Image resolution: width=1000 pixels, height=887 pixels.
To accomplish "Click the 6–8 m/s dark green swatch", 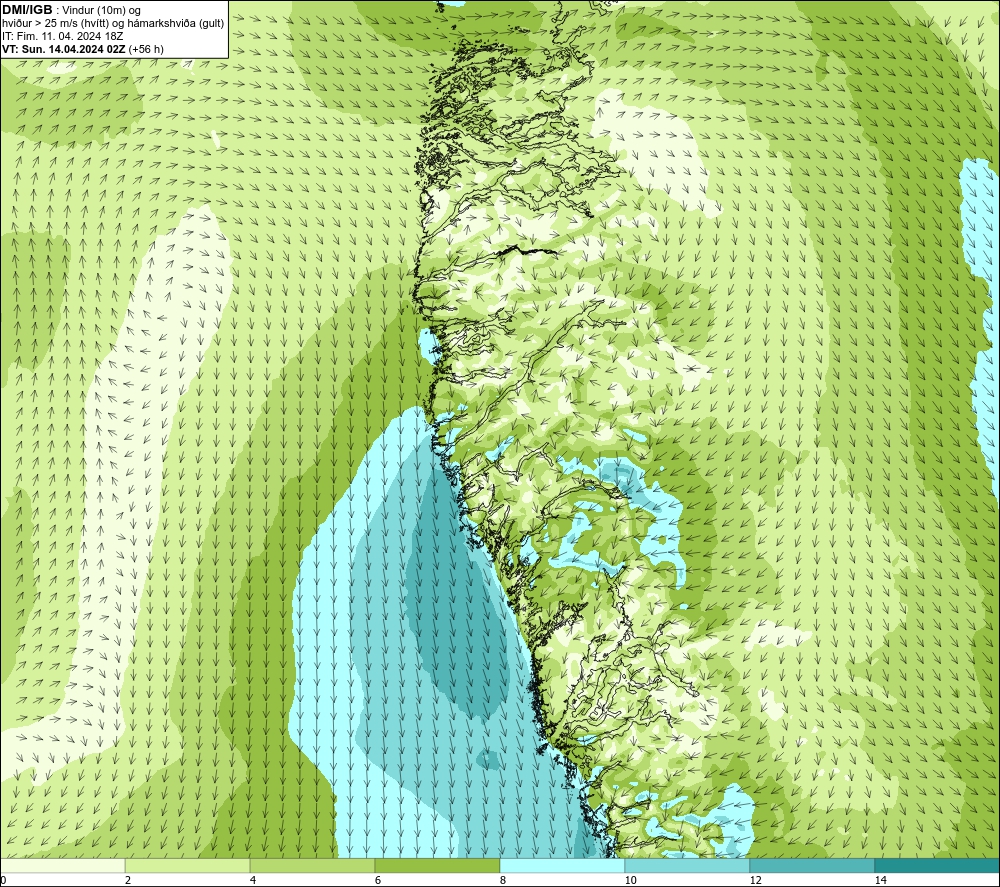I will [438, 865].
